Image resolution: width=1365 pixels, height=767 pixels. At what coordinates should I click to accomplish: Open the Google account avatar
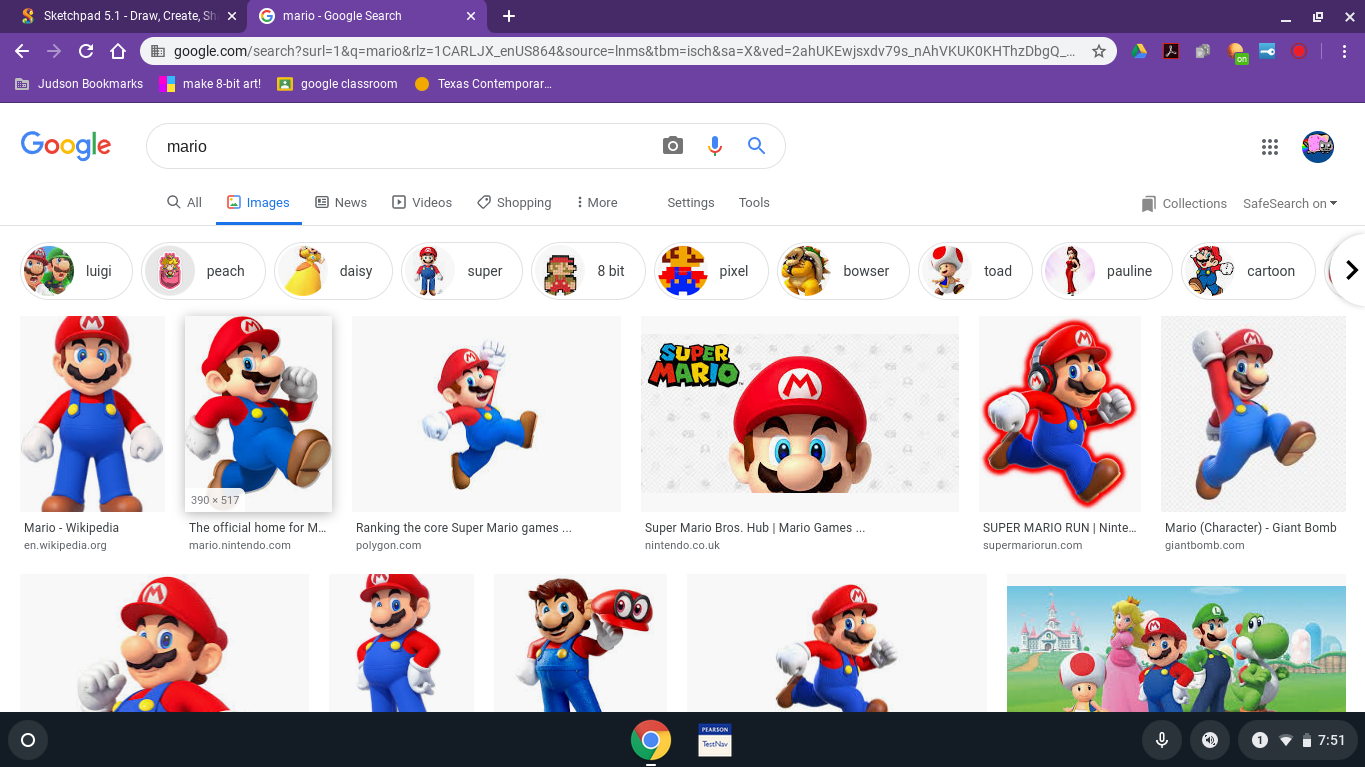[x=1318, y=147]
